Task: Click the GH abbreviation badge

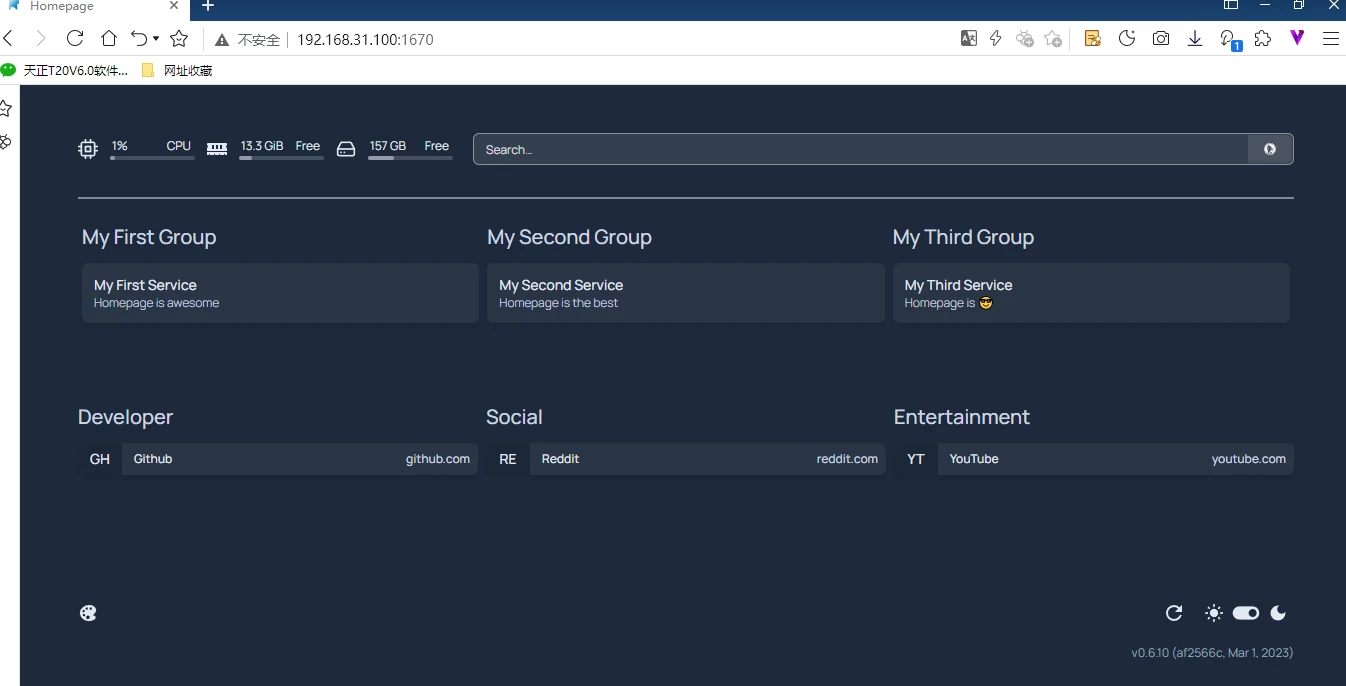Action: coord(100,459)
